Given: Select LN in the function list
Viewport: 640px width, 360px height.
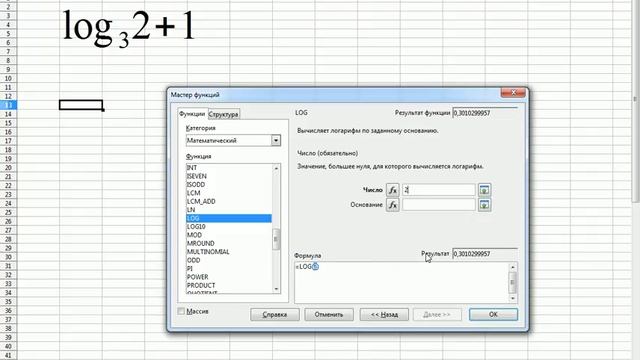Looking at the screenshot, I should [x=229, y=210].
